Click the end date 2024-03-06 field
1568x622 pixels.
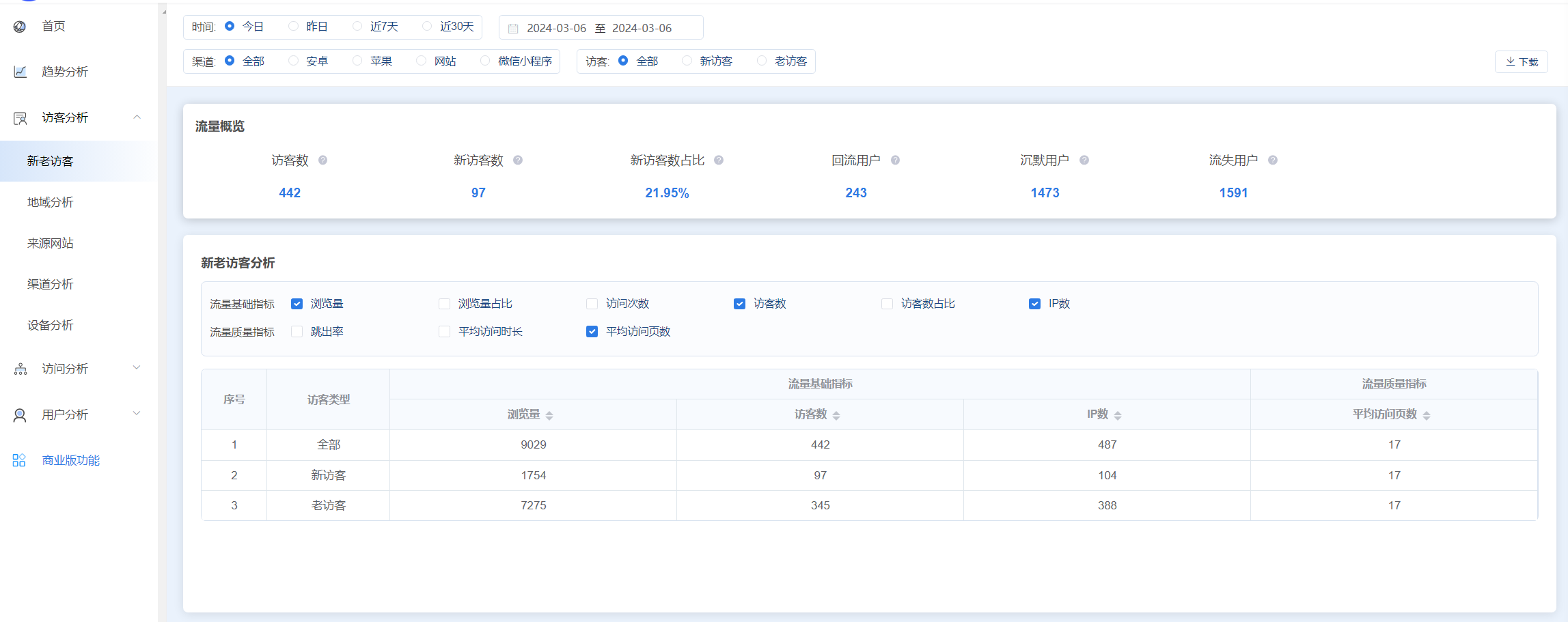[x=642, y=28]
